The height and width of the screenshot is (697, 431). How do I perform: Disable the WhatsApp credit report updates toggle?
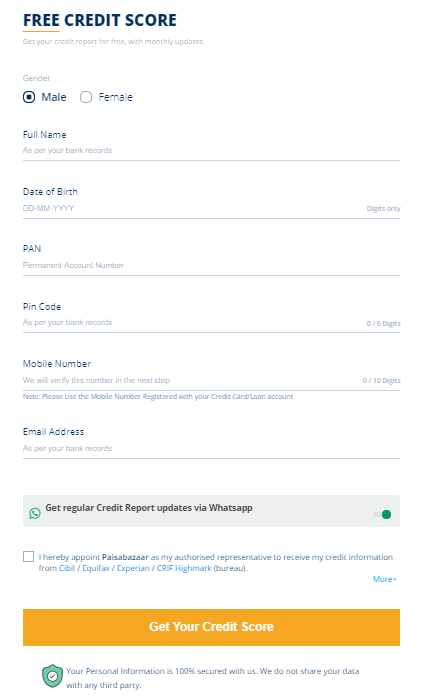[382, 514]
